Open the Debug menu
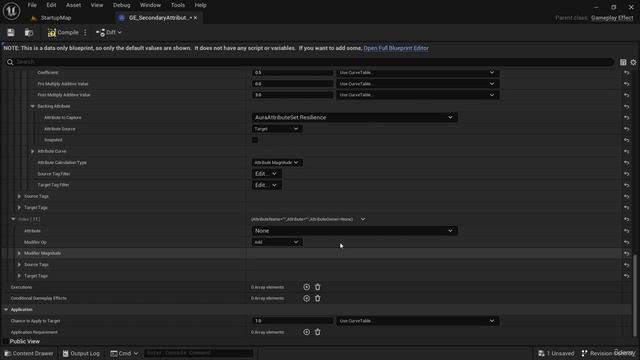 (122, 5)
